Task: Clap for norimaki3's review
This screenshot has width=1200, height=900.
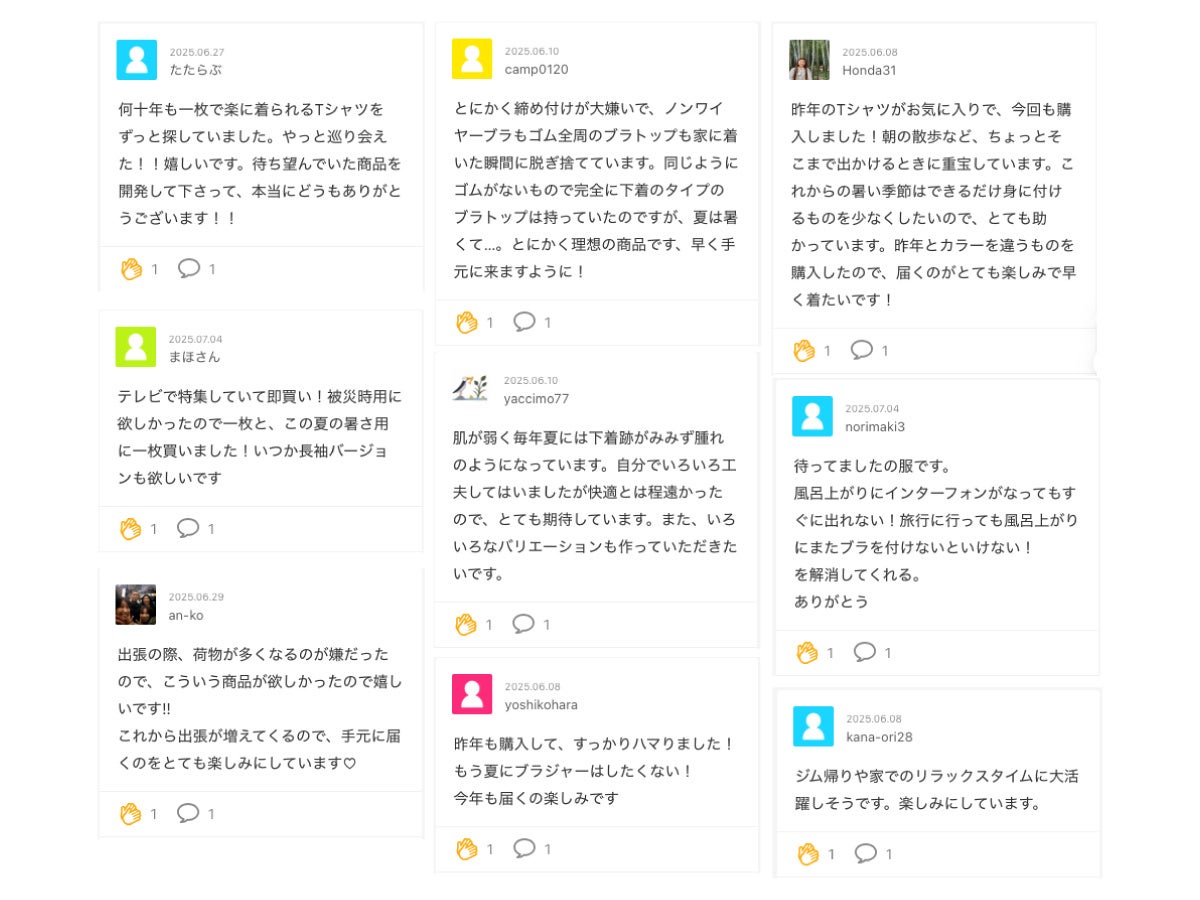Action: pos(808,653)
